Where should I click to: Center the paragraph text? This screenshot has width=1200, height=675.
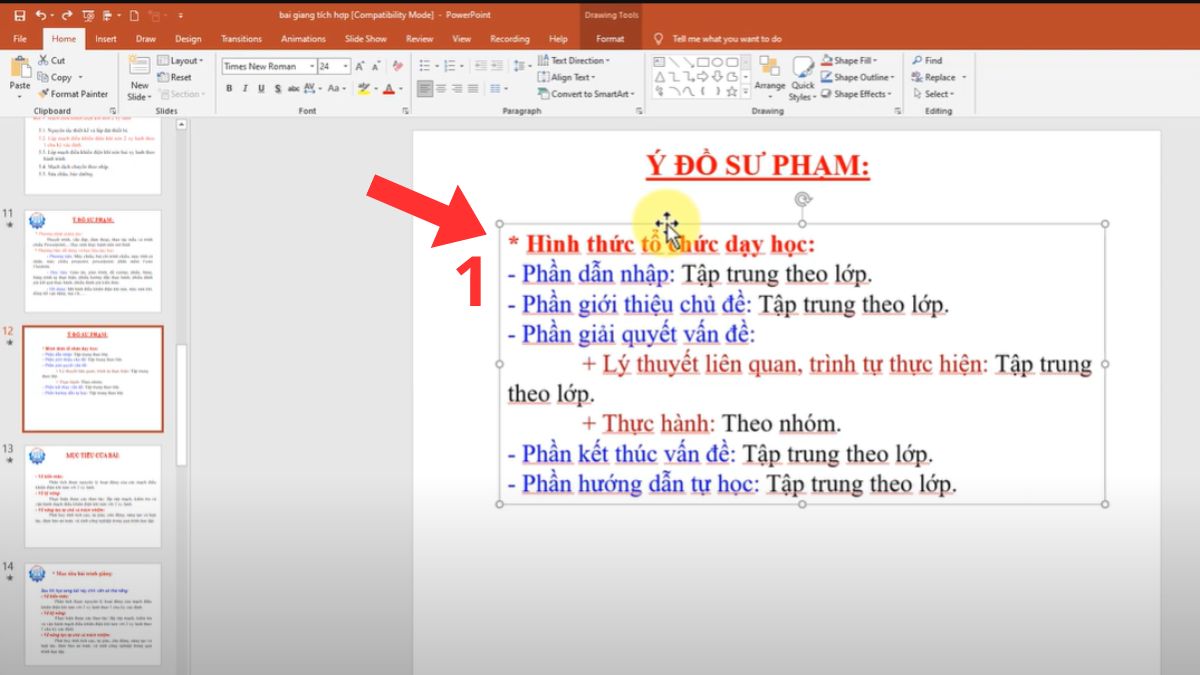coord(441,88)
